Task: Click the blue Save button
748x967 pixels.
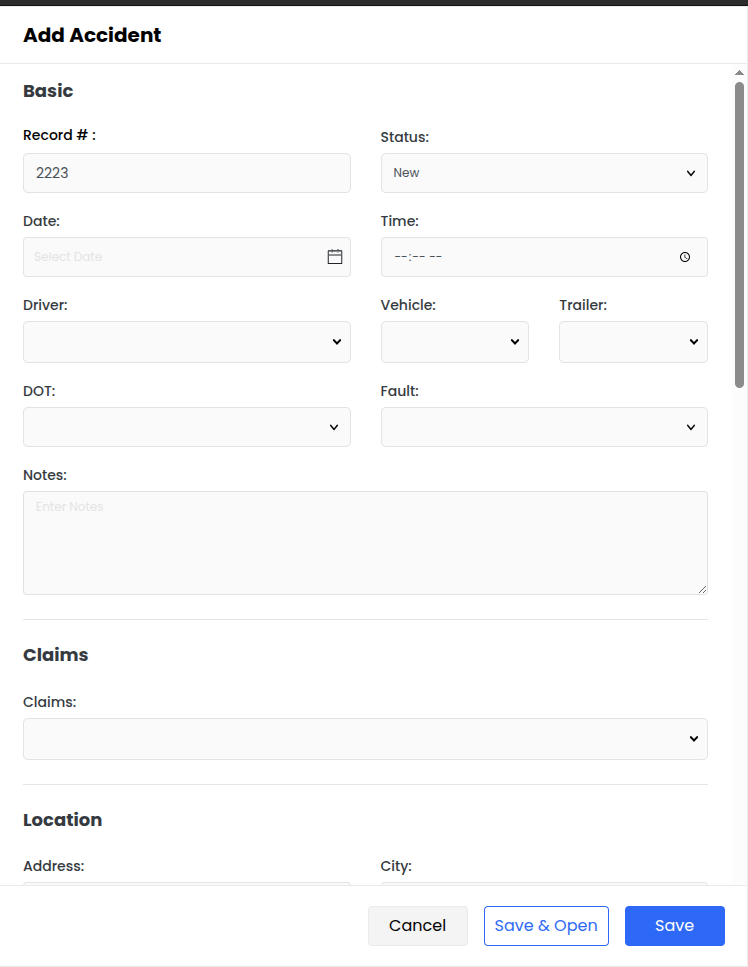Action: (x=675, y=926)
